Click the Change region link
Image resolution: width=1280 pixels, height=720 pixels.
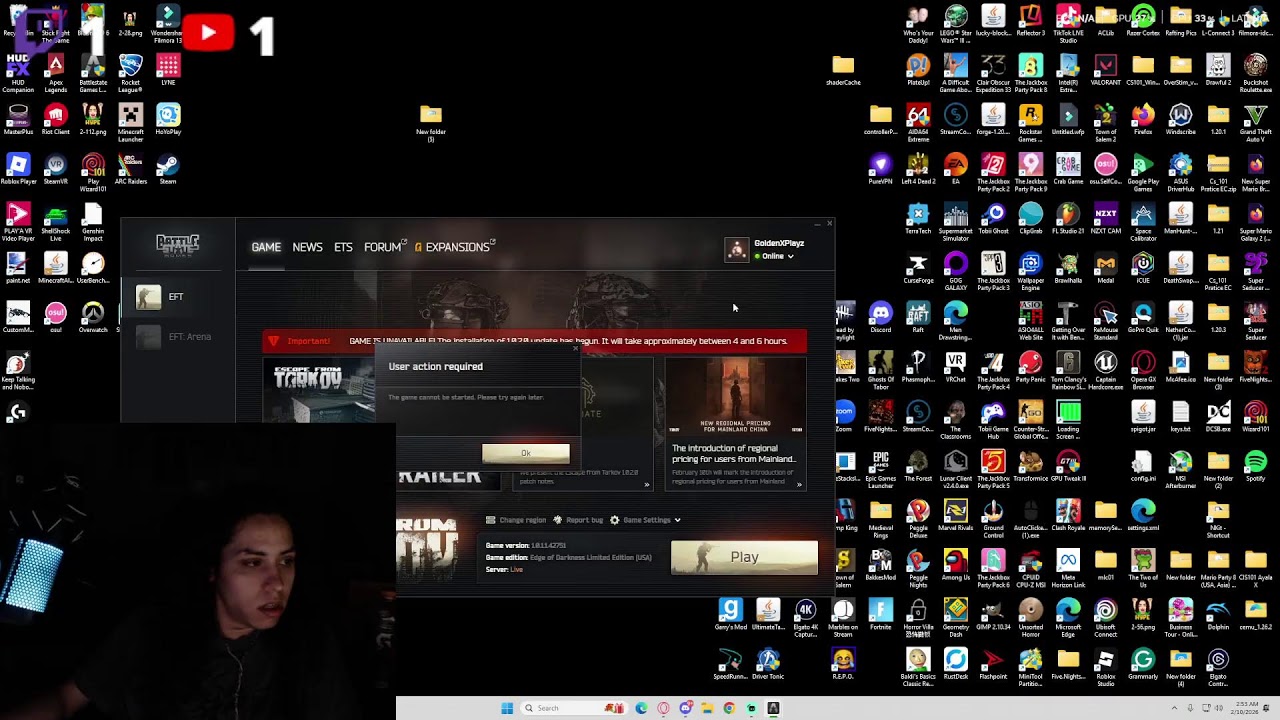point(516,520)
